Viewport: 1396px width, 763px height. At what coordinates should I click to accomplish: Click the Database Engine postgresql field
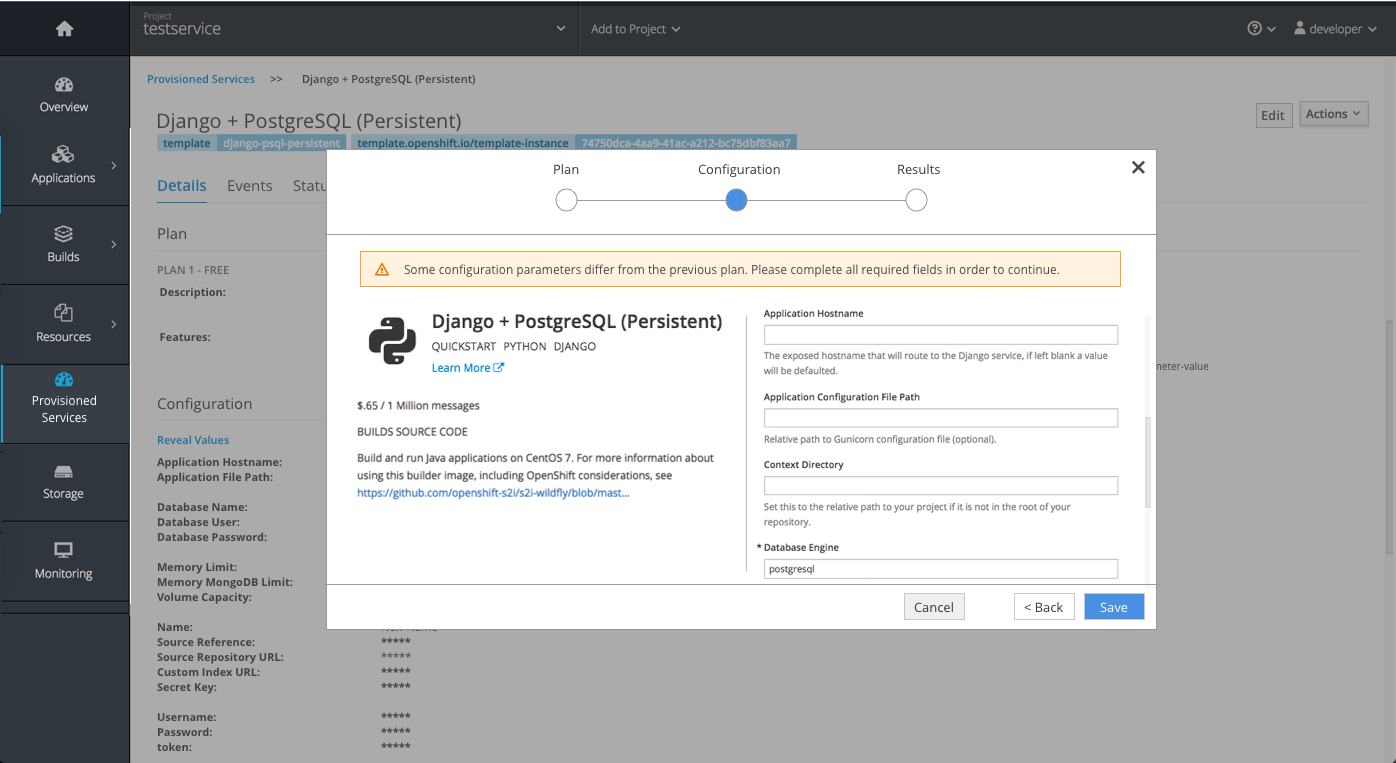click(941, 569)
